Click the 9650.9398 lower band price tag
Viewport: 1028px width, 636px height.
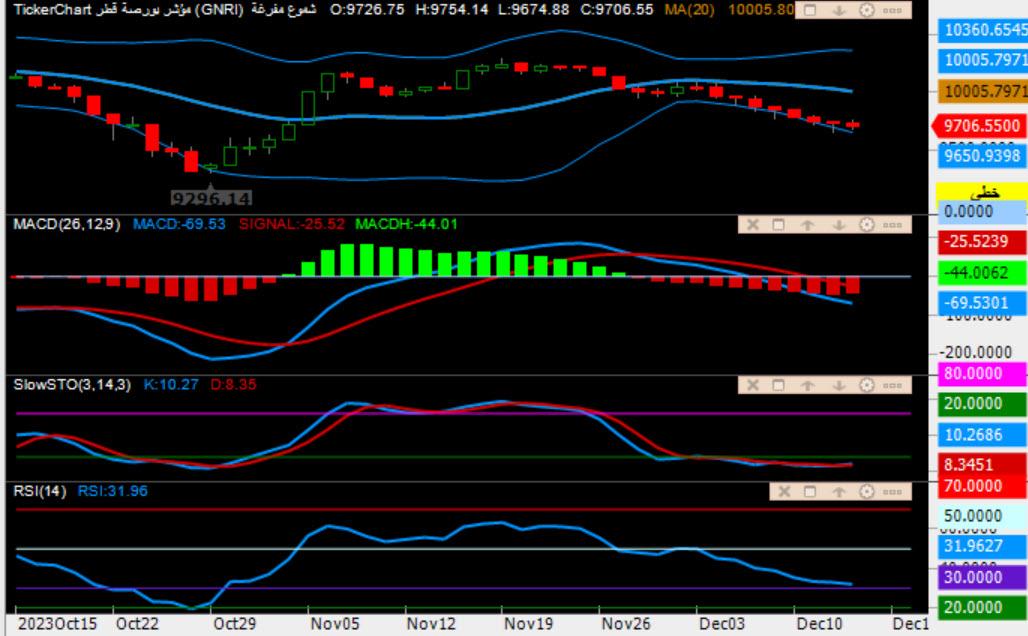click(981, 156)
